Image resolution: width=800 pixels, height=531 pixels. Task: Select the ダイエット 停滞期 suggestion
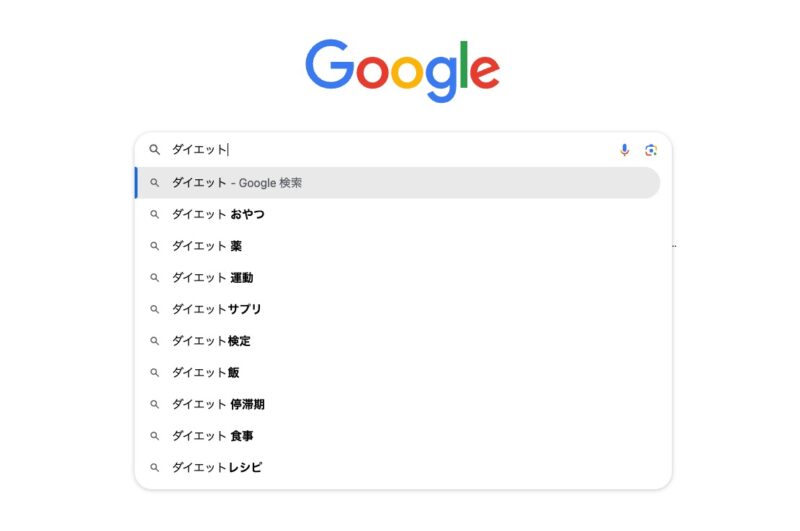pyautogui.click(x=397, y=404)
